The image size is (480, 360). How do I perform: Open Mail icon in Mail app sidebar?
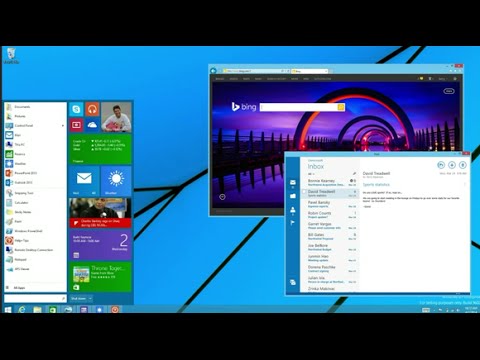(293, 182)
